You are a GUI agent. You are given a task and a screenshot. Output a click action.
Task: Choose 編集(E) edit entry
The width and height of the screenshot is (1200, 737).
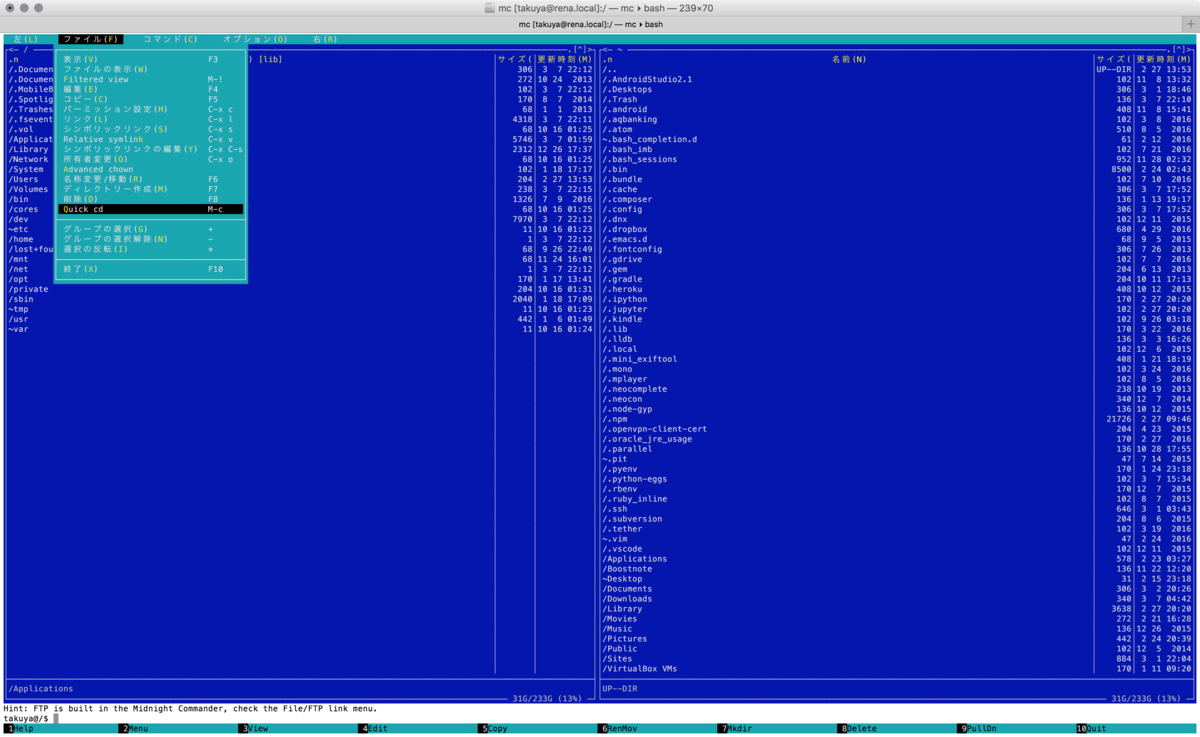tap(150, 89)
